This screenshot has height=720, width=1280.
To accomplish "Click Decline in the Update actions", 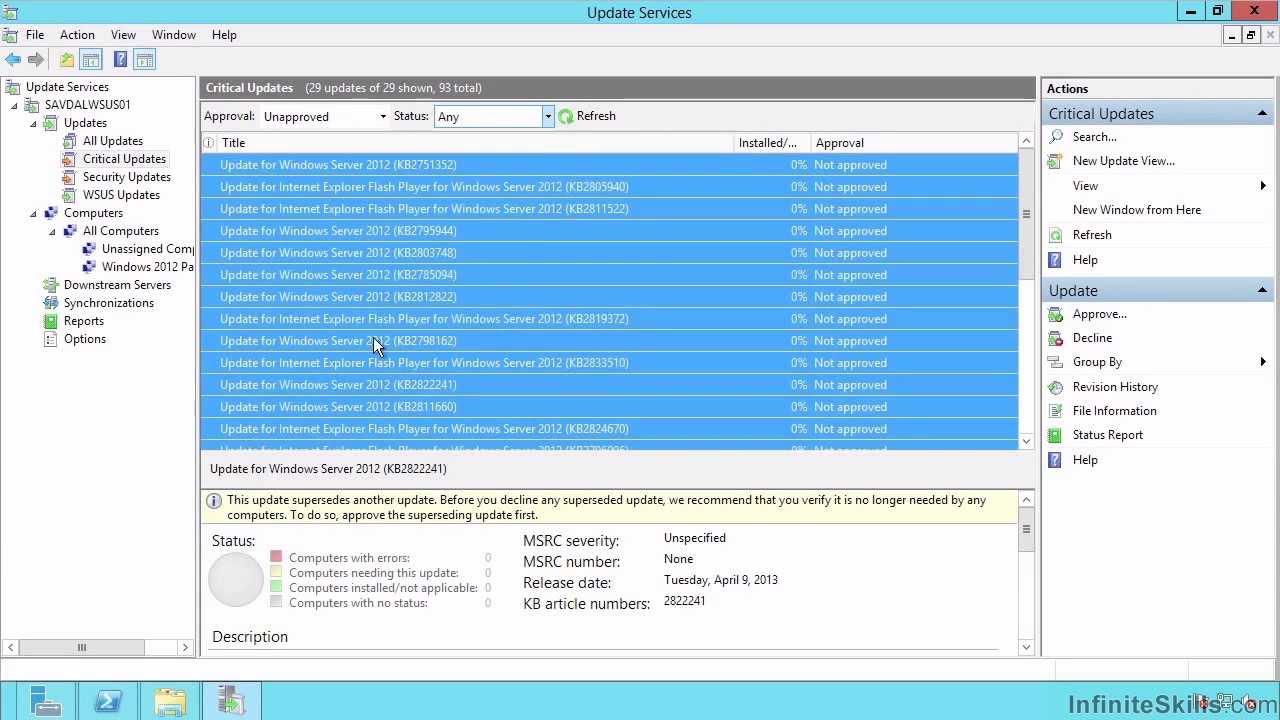I will tap(1092, 338).
